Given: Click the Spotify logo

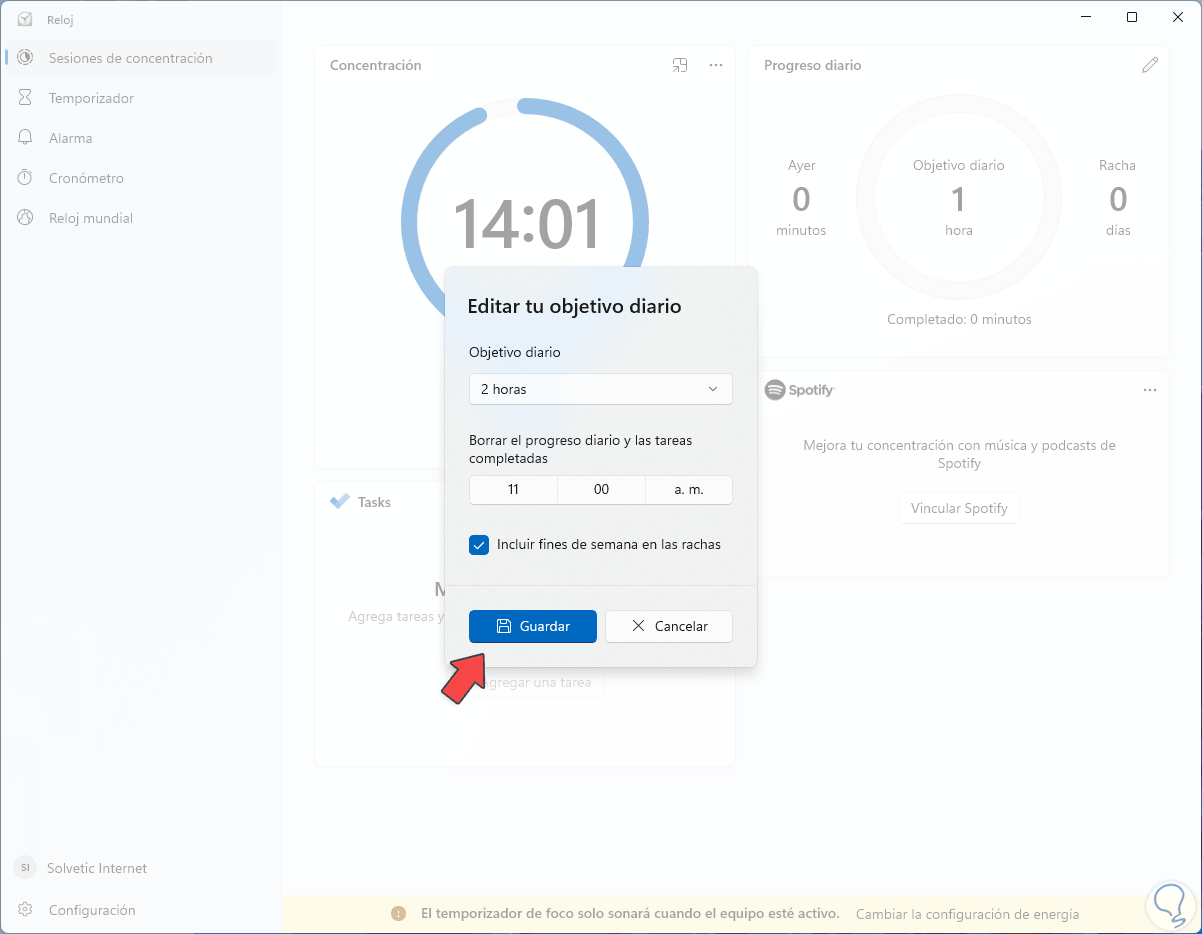Looking at the screenshot, I should [x=799, y=390].
